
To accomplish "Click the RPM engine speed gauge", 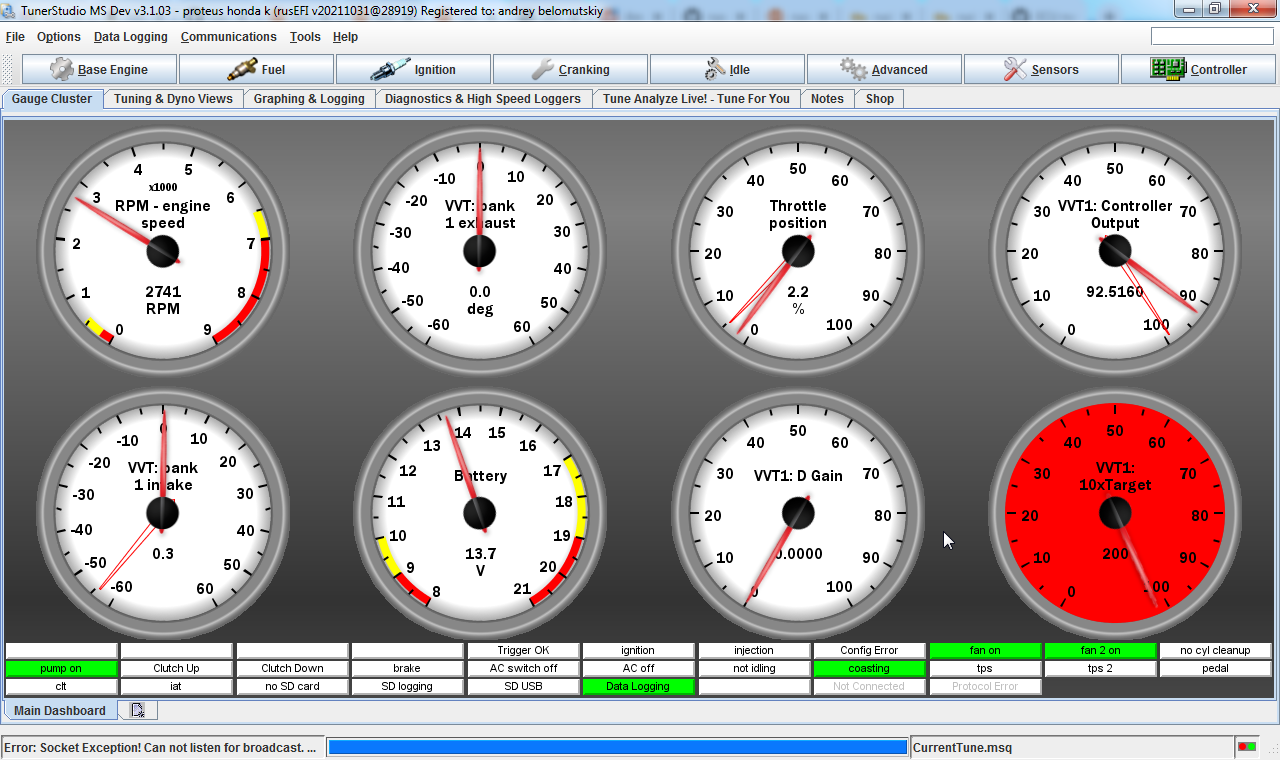I will (163, 250).
